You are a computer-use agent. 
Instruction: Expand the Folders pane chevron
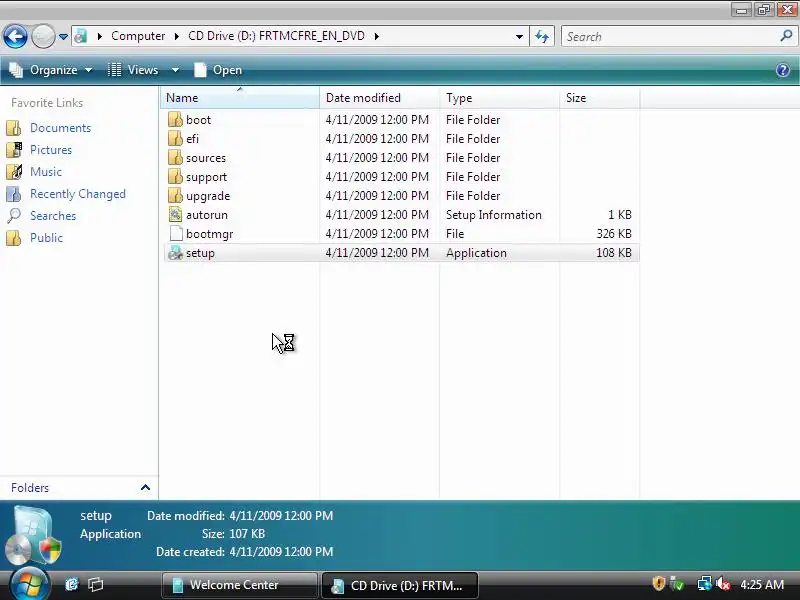[x=145, y=488]
